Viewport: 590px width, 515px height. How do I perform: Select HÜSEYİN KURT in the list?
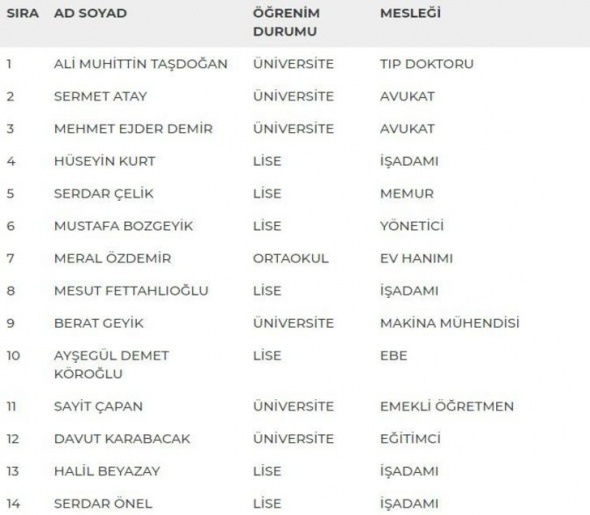105,161
